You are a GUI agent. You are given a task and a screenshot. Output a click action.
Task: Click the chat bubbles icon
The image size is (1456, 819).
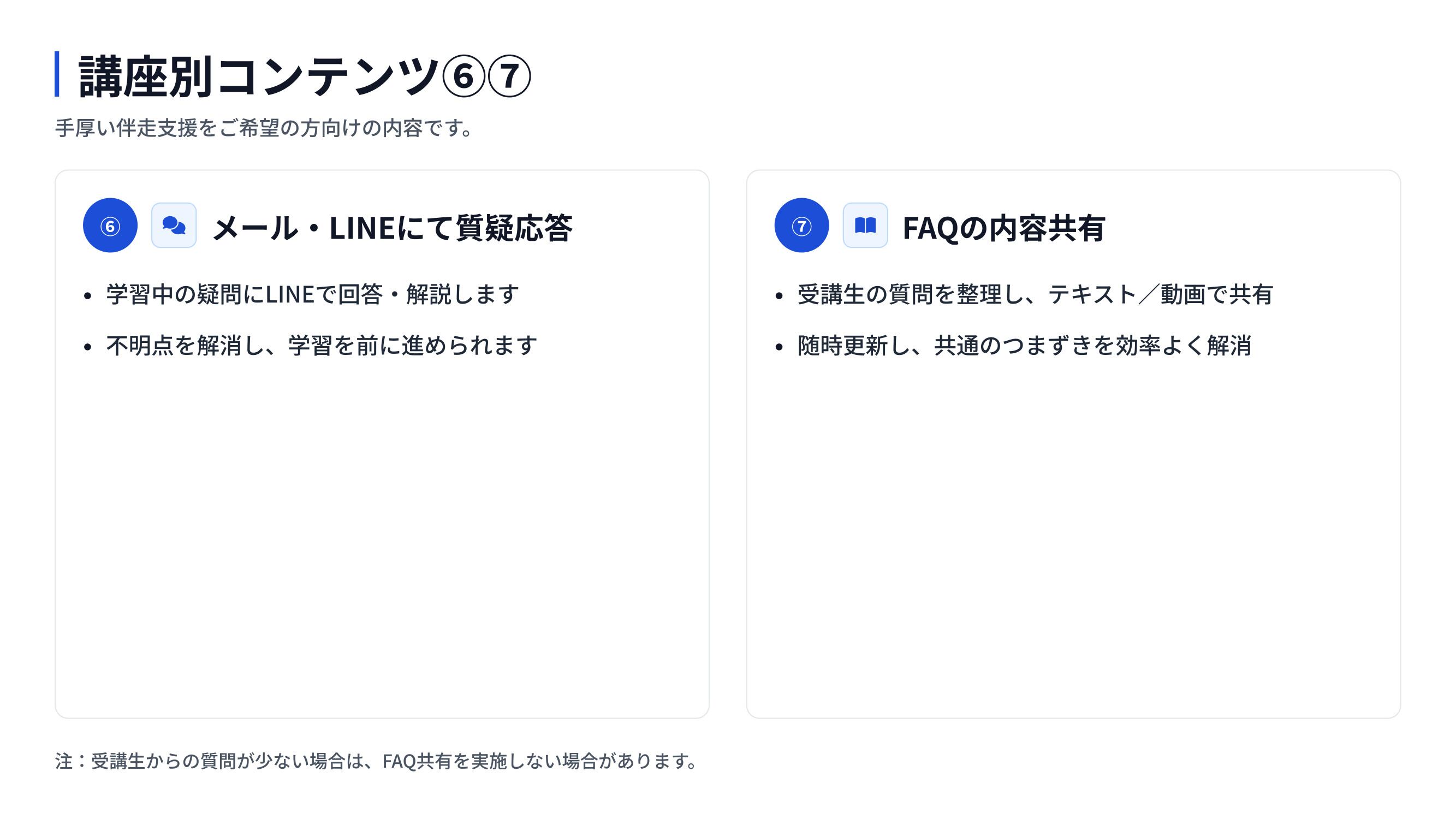(x=174, y=225)
